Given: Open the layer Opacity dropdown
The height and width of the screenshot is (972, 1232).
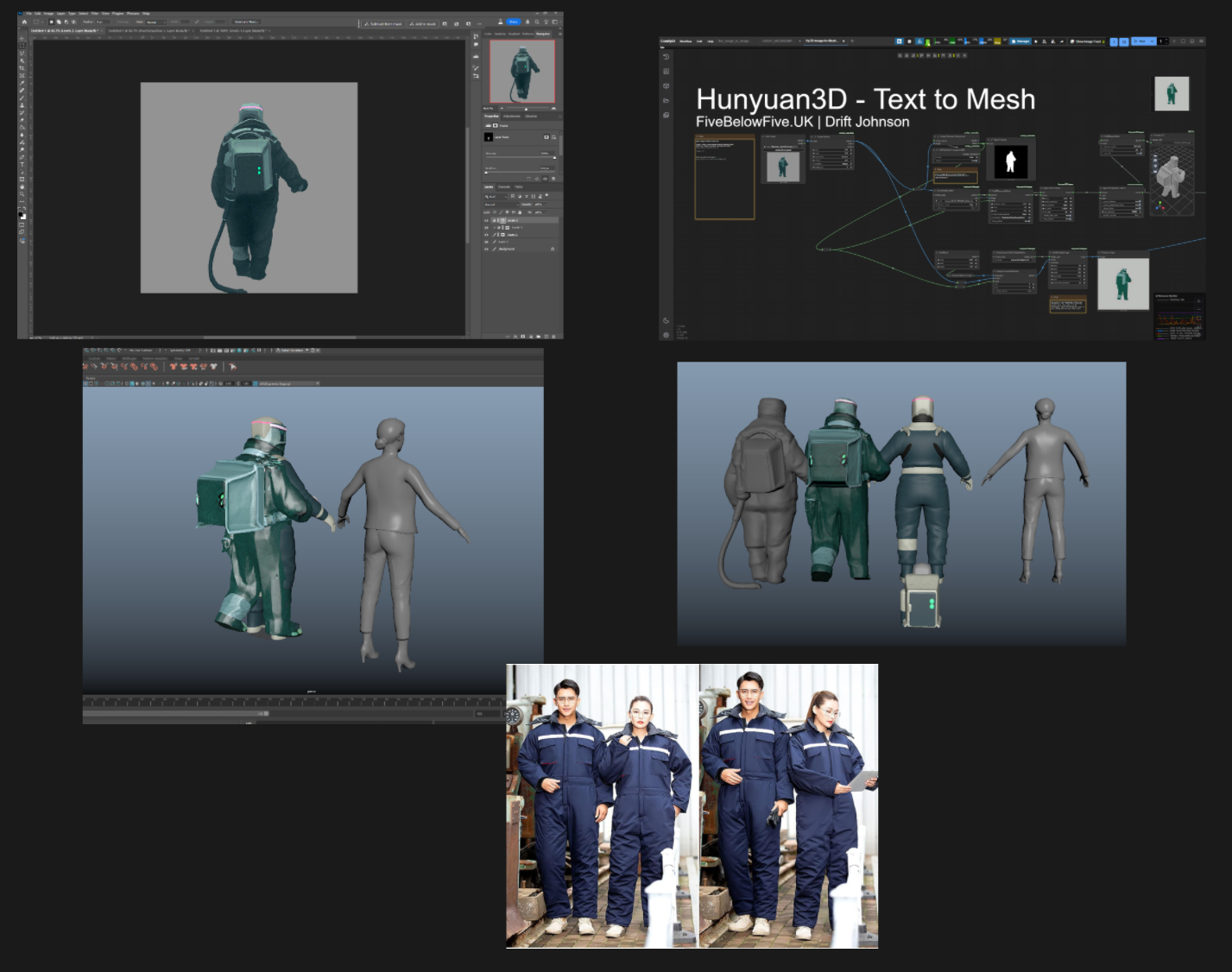Looking at the screenshot, I should 546,205.
